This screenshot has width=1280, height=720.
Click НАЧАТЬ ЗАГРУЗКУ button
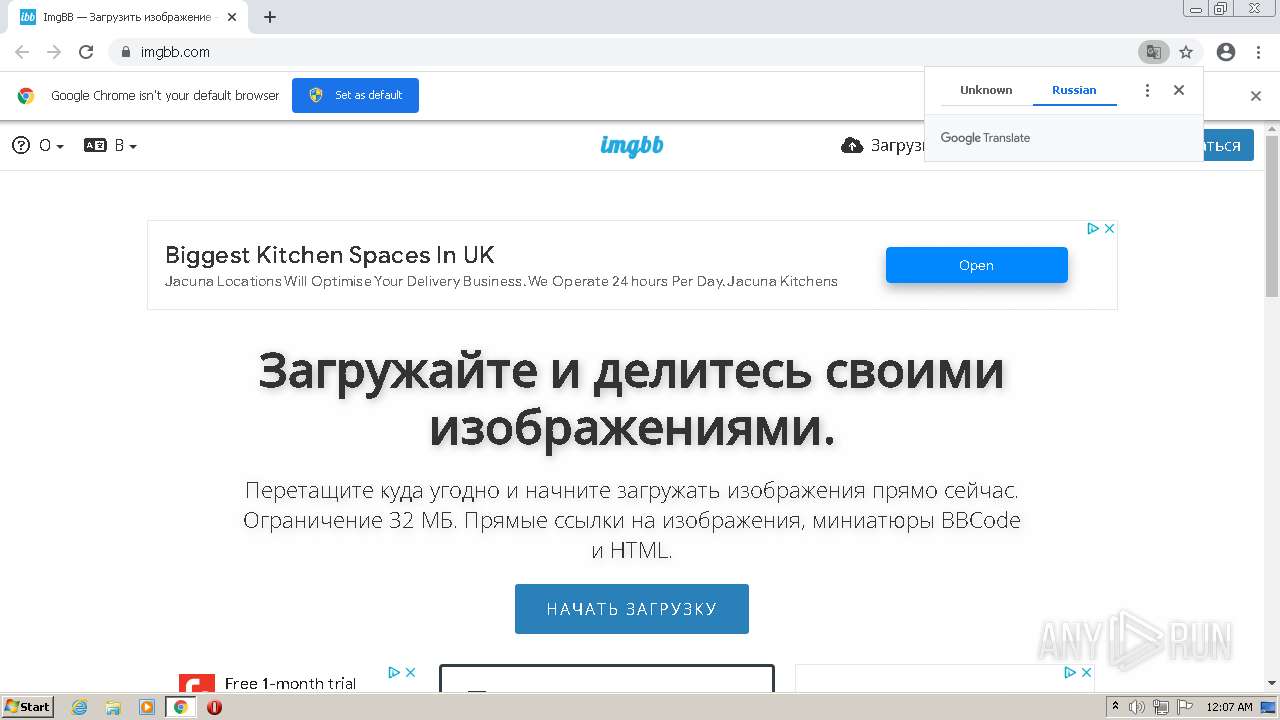632,609
